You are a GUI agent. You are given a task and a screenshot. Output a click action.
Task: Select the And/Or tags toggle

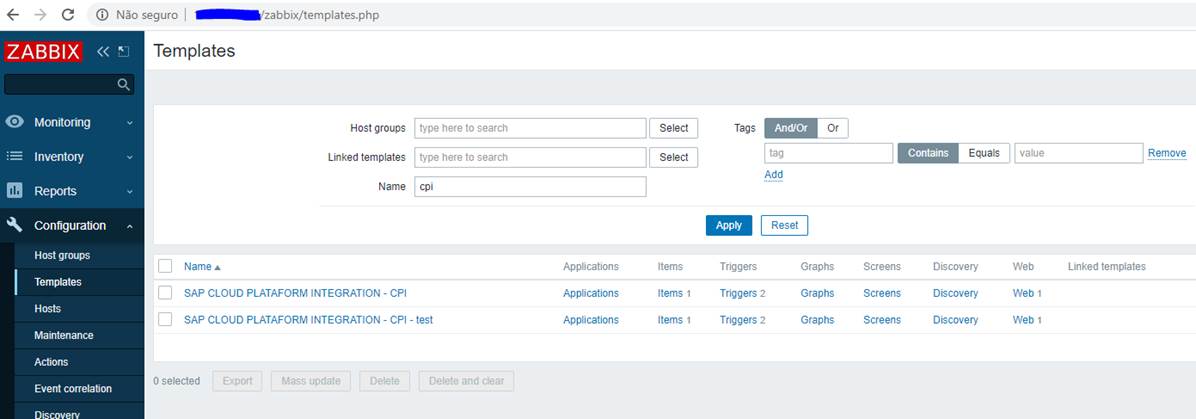tap(791, 128)
